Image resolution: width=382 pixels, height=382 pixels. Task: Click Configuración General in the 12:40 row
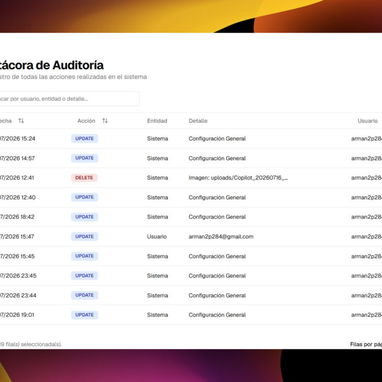point(217,197)
